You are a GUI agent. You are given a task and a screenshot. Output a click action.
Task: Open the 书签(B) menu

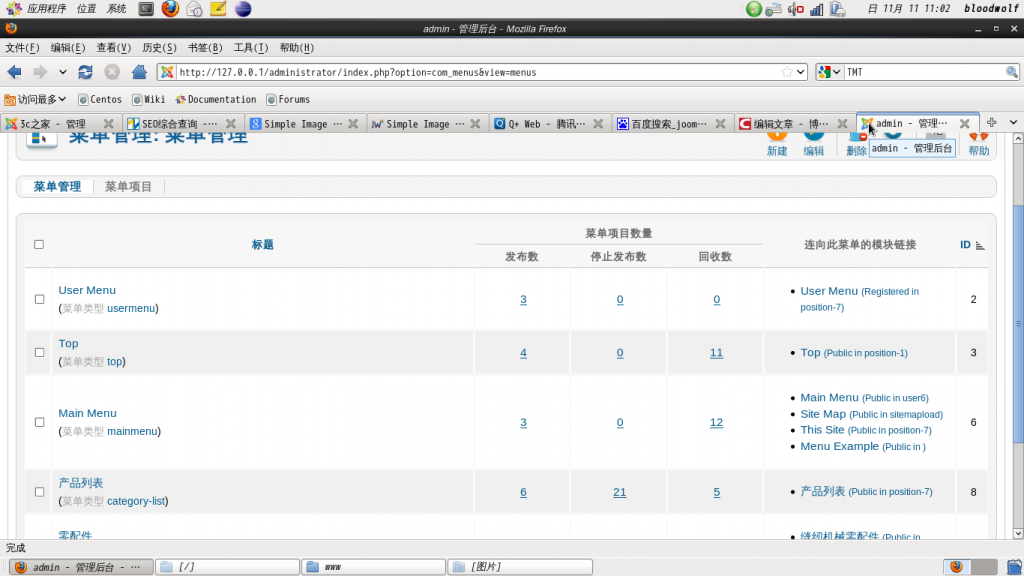pos(205,48)
